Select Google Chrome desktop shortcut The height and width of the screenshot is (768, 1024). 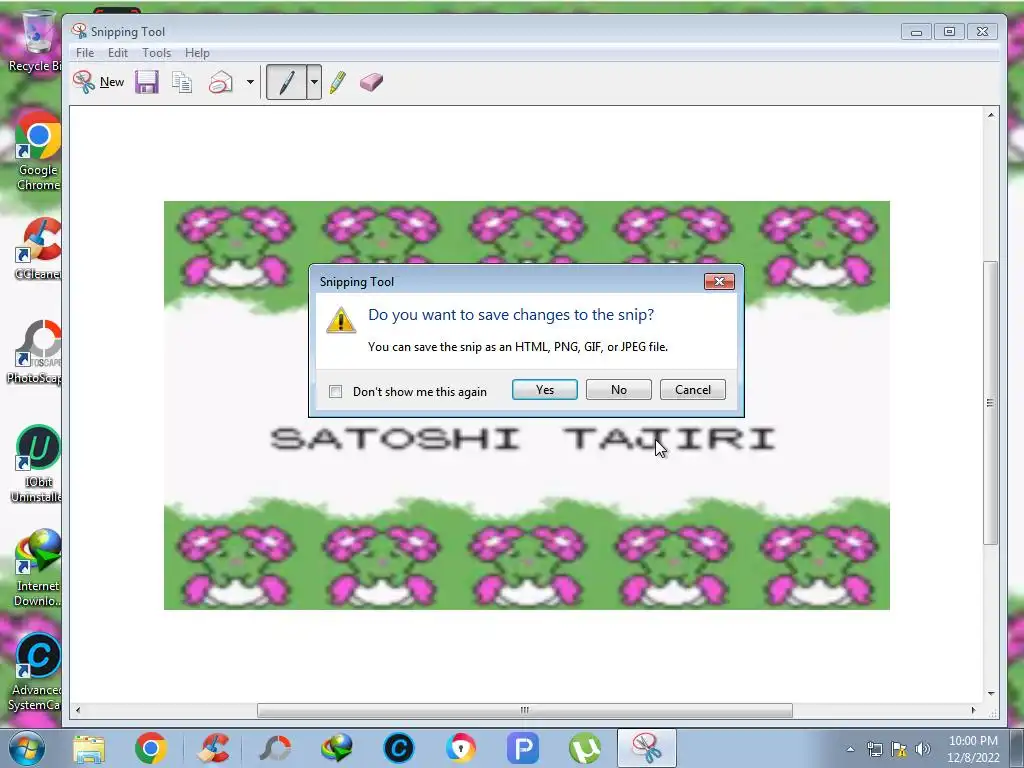38,152
